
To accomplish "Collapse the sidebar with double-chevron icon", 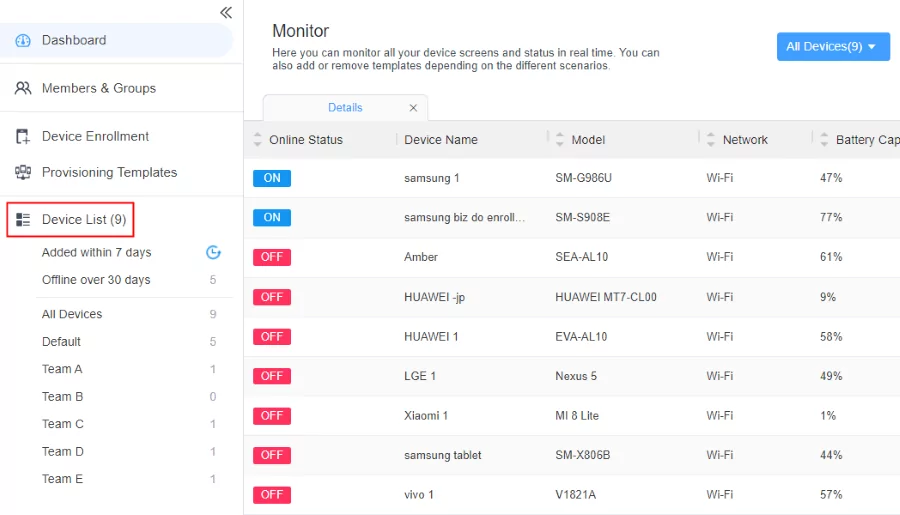I will 226,13.
